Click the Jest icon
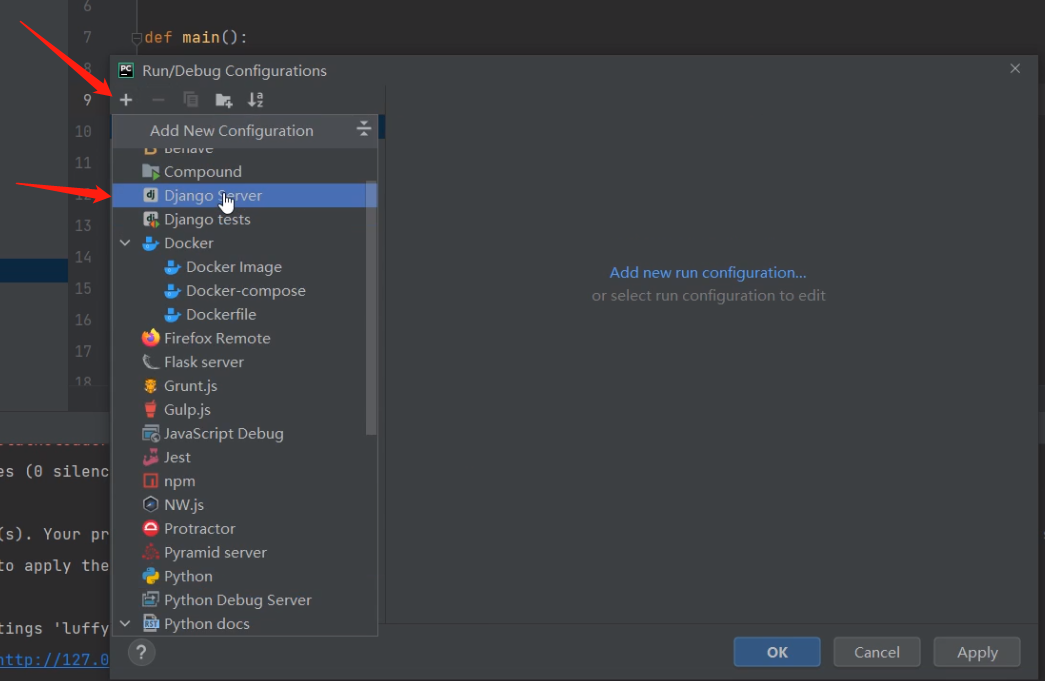Viewport: 1045px width, 681px height. (x=151, y=457)
